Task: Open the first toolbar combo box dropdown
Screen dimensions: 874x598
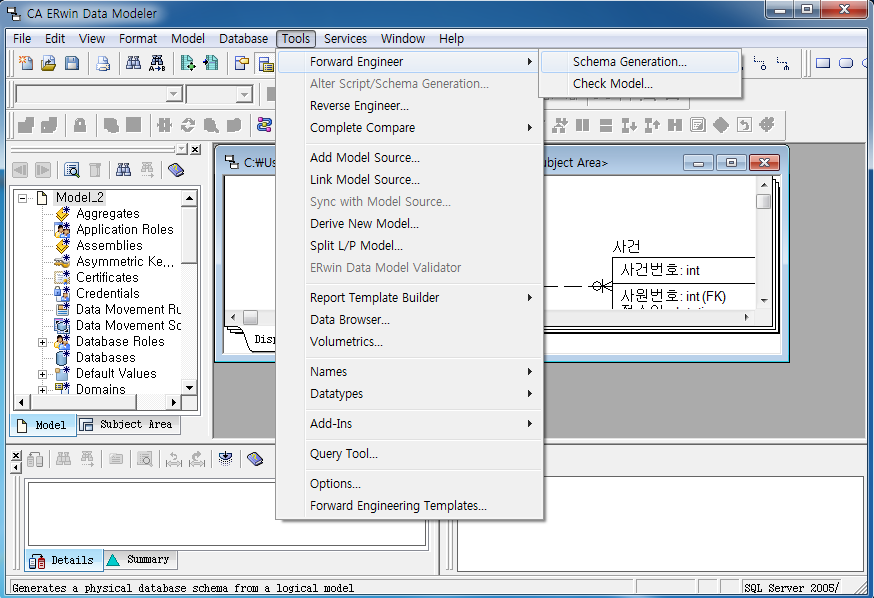Action: [x=174, y=94]
